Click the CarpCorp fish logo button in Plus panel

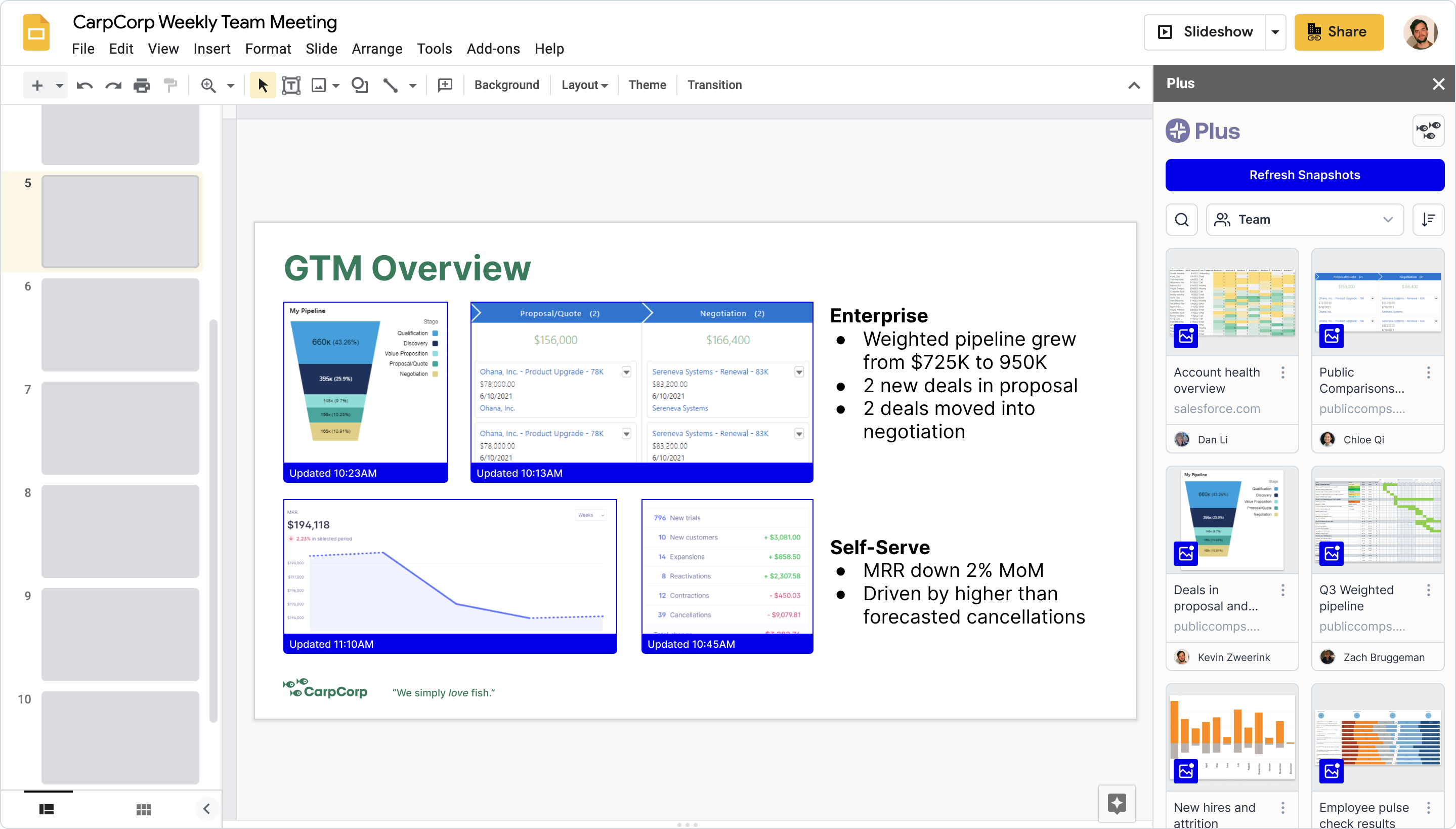(1428, 131)
